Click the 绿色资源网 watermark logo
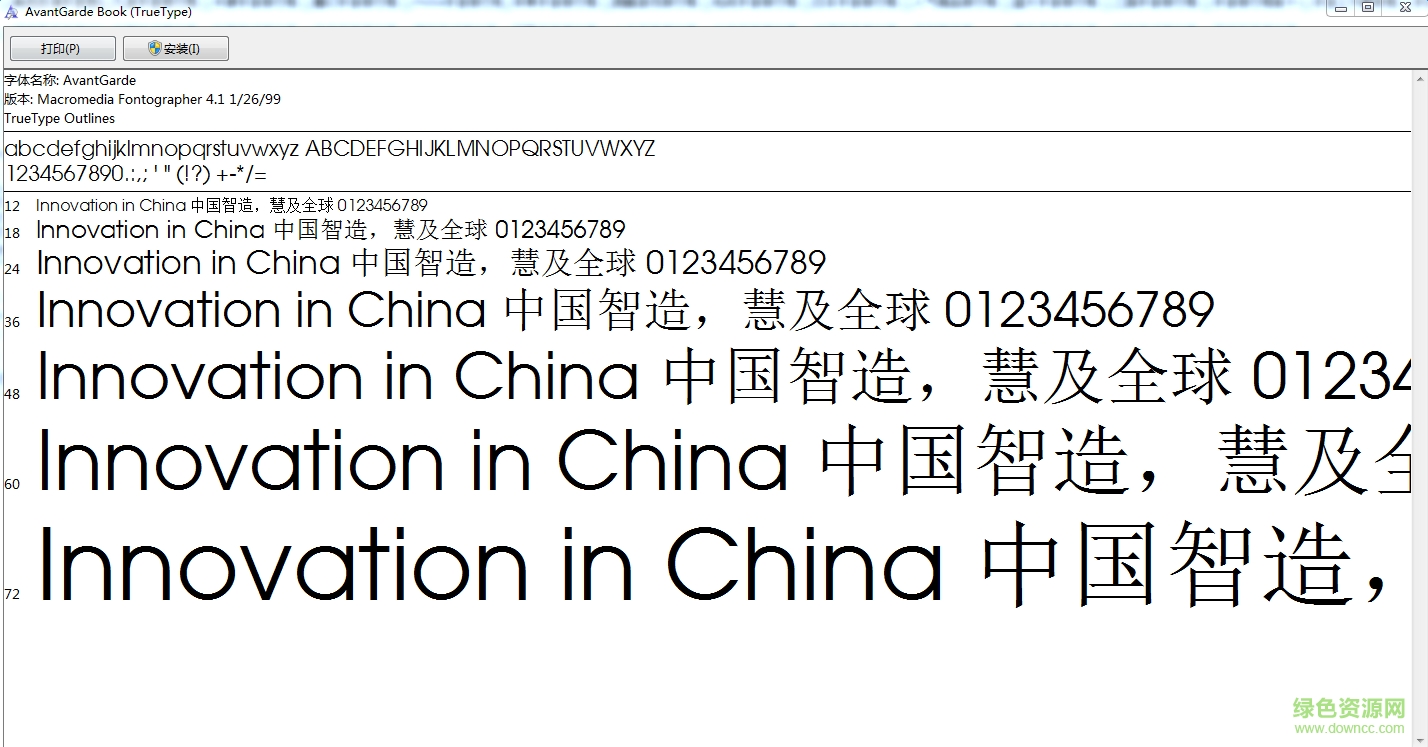This screenshot has width=1428, height=747. pos(1348,714)
